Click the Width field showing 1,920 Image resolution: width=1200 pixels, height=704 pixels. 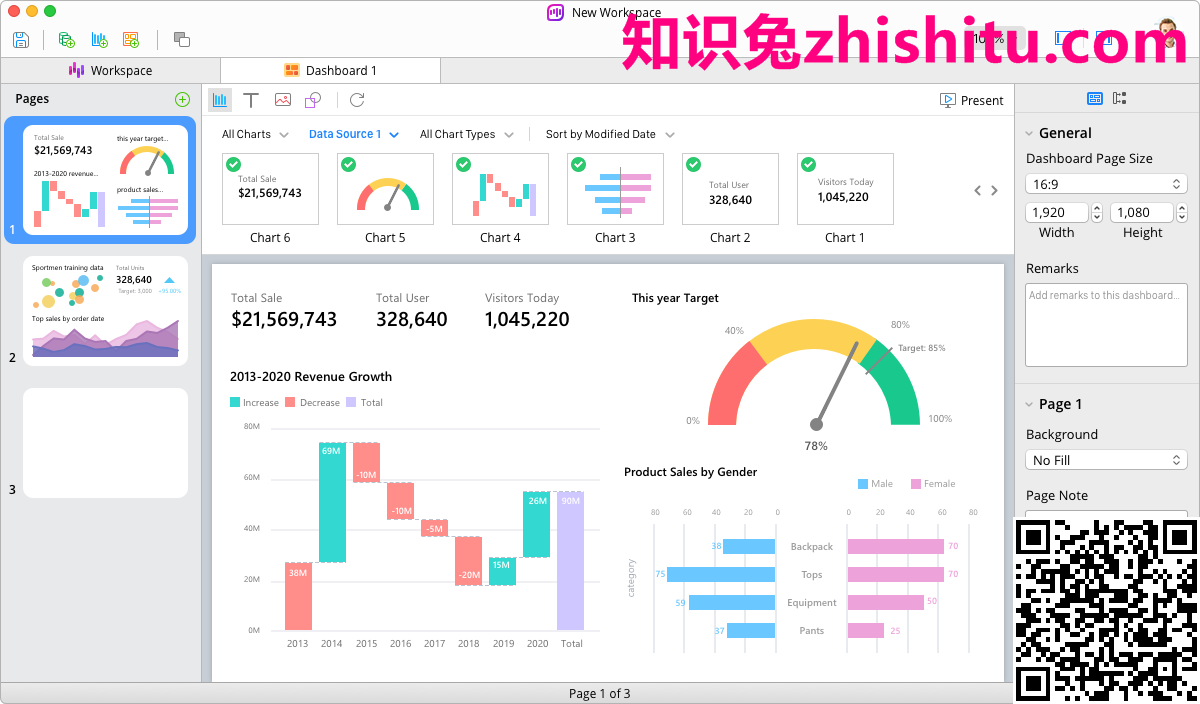1058,213
